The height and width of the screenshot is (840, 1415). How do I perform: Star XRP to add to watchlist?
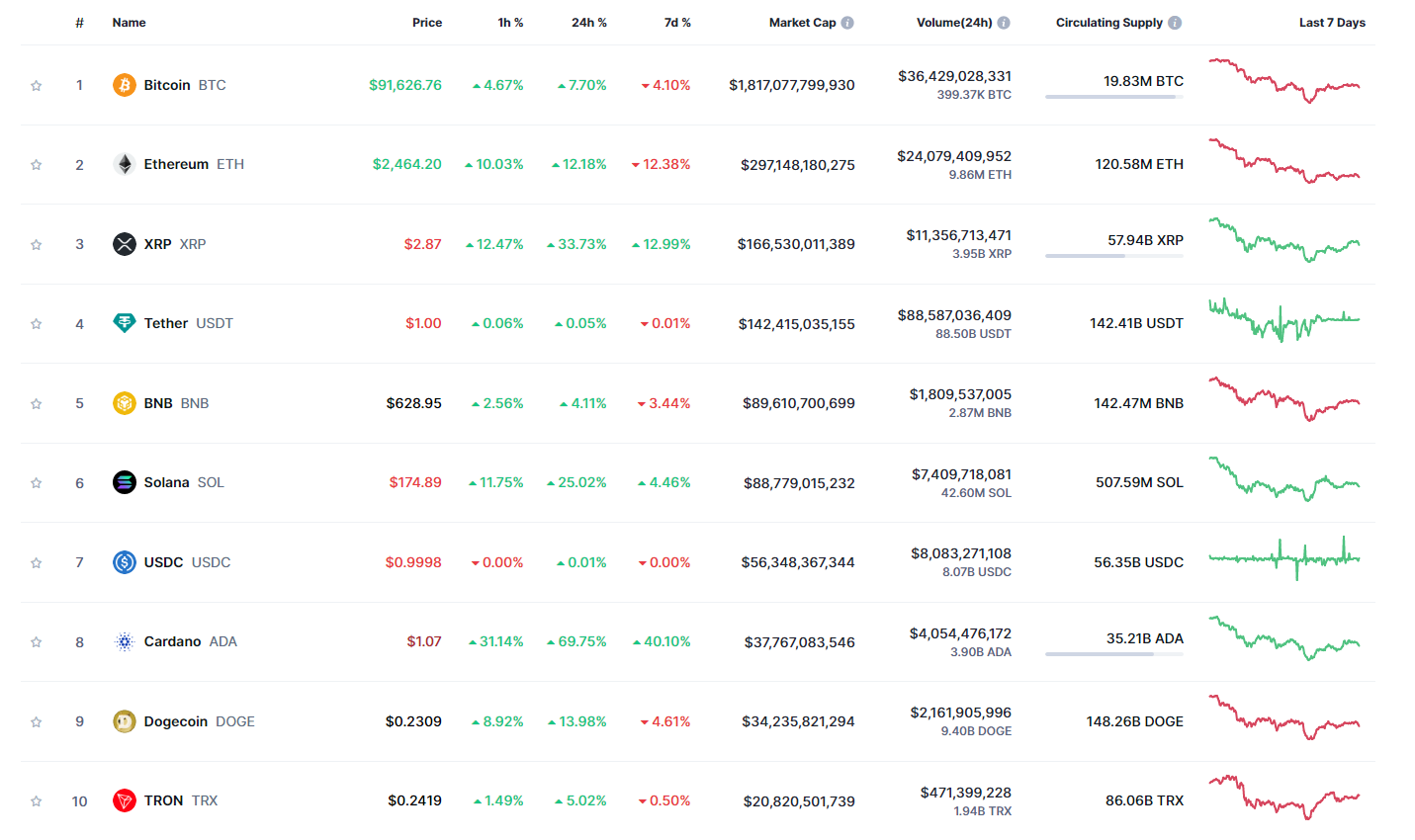pyautogui.click(x=37, y=245)
